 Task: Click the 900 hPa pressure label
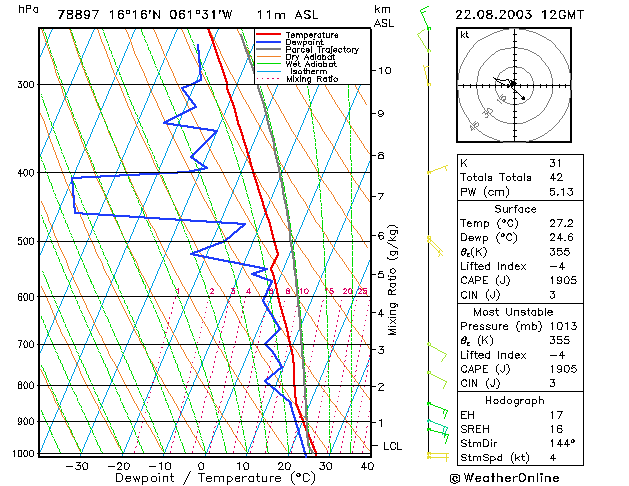click(x=26, y=421)
